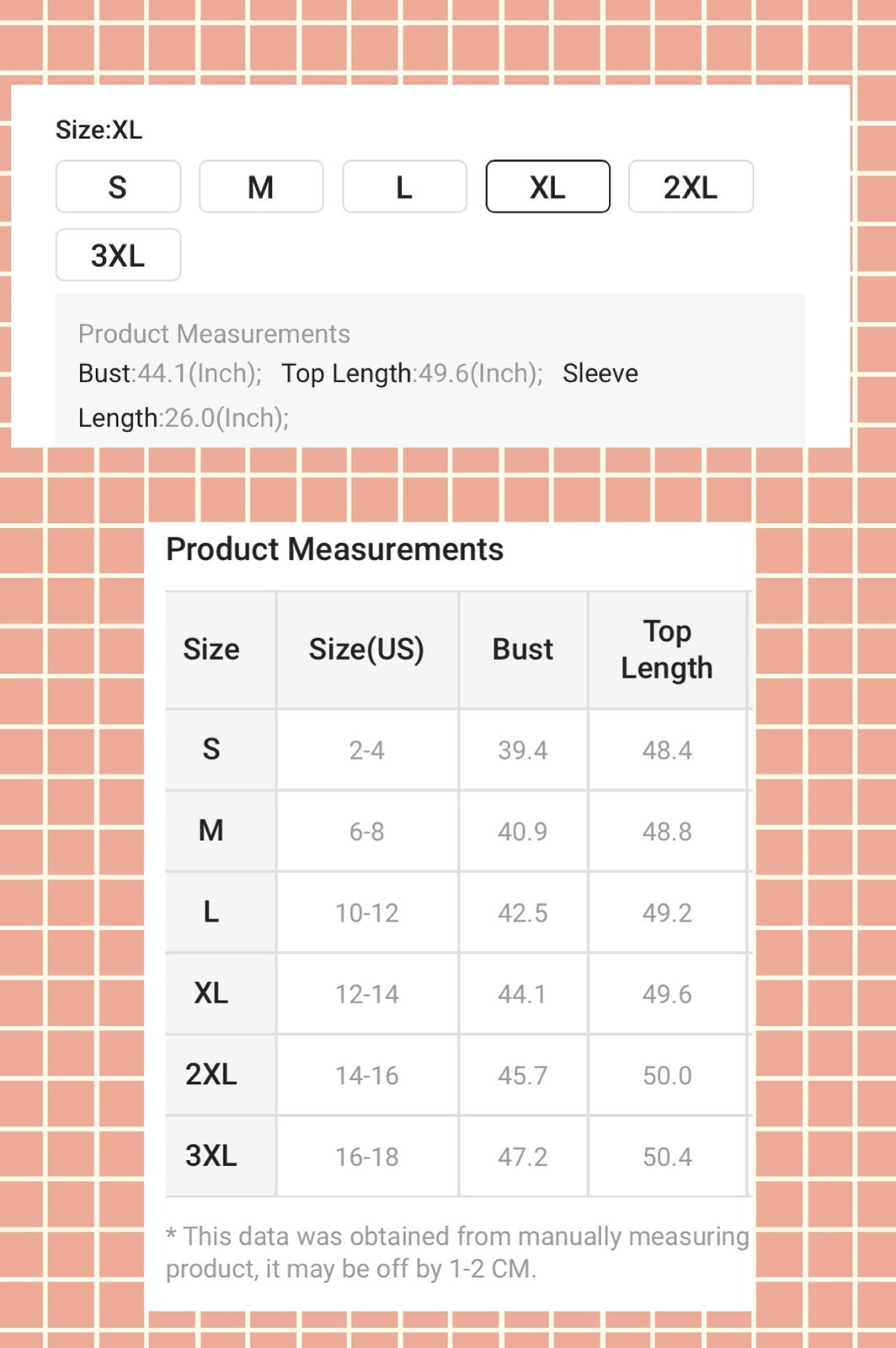Click the Bust column header
The height and width of the screenshot is (1348, 896).
click(x=523, y=650)
